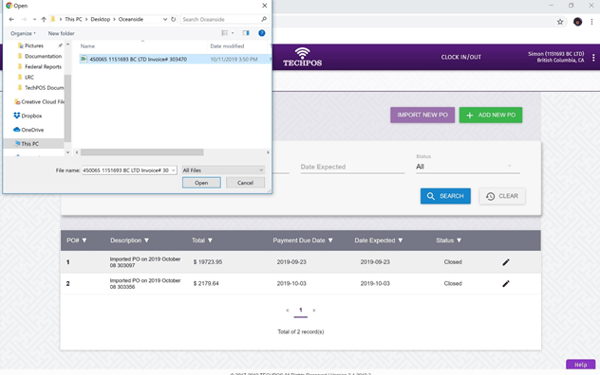Select Federal Reports folder
This screenshot has width=600, height=375.
pos(43,67)
